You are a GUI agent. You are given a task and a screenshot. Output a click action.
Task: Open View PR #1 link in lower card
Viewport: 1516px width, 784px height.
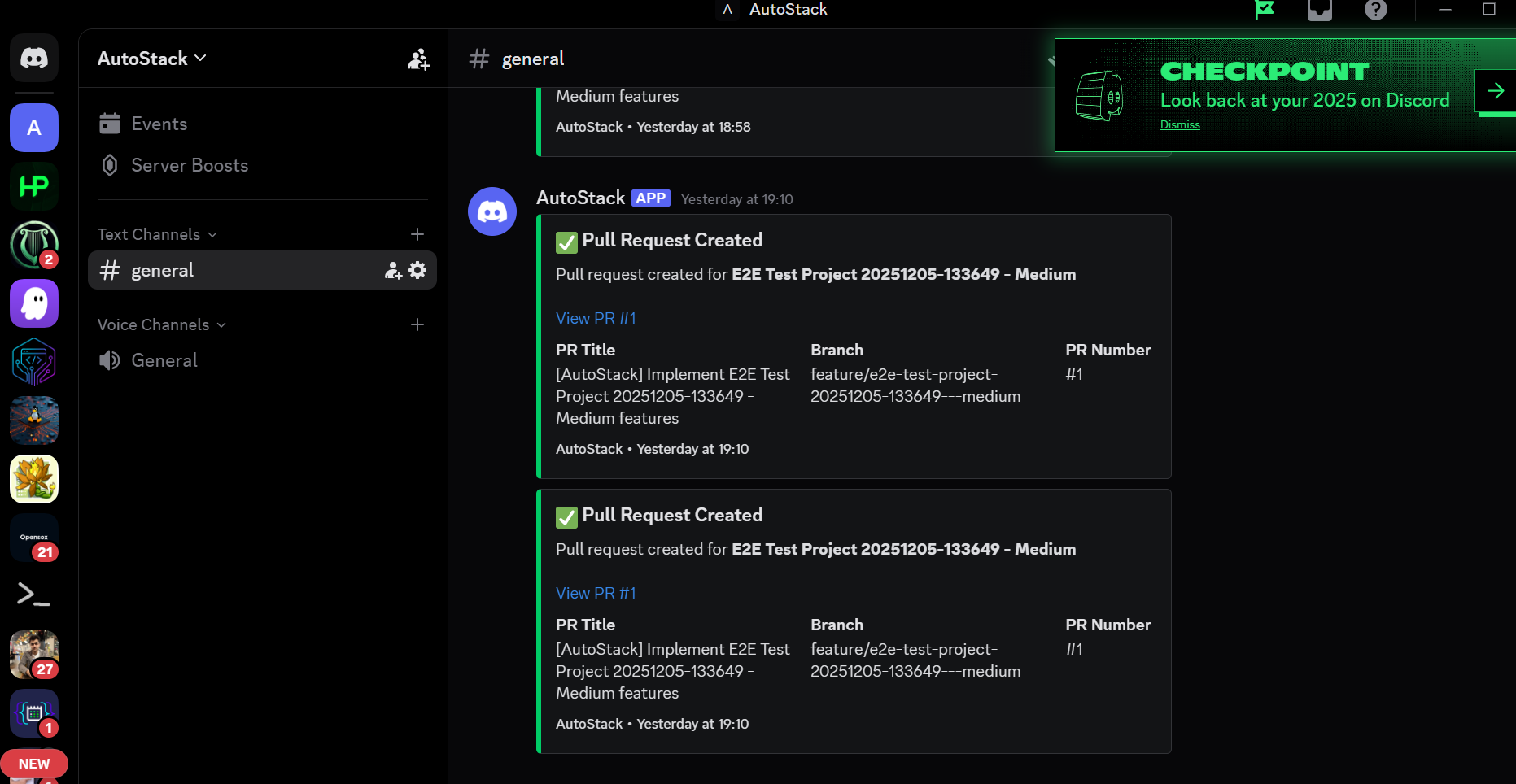point(596,593)
